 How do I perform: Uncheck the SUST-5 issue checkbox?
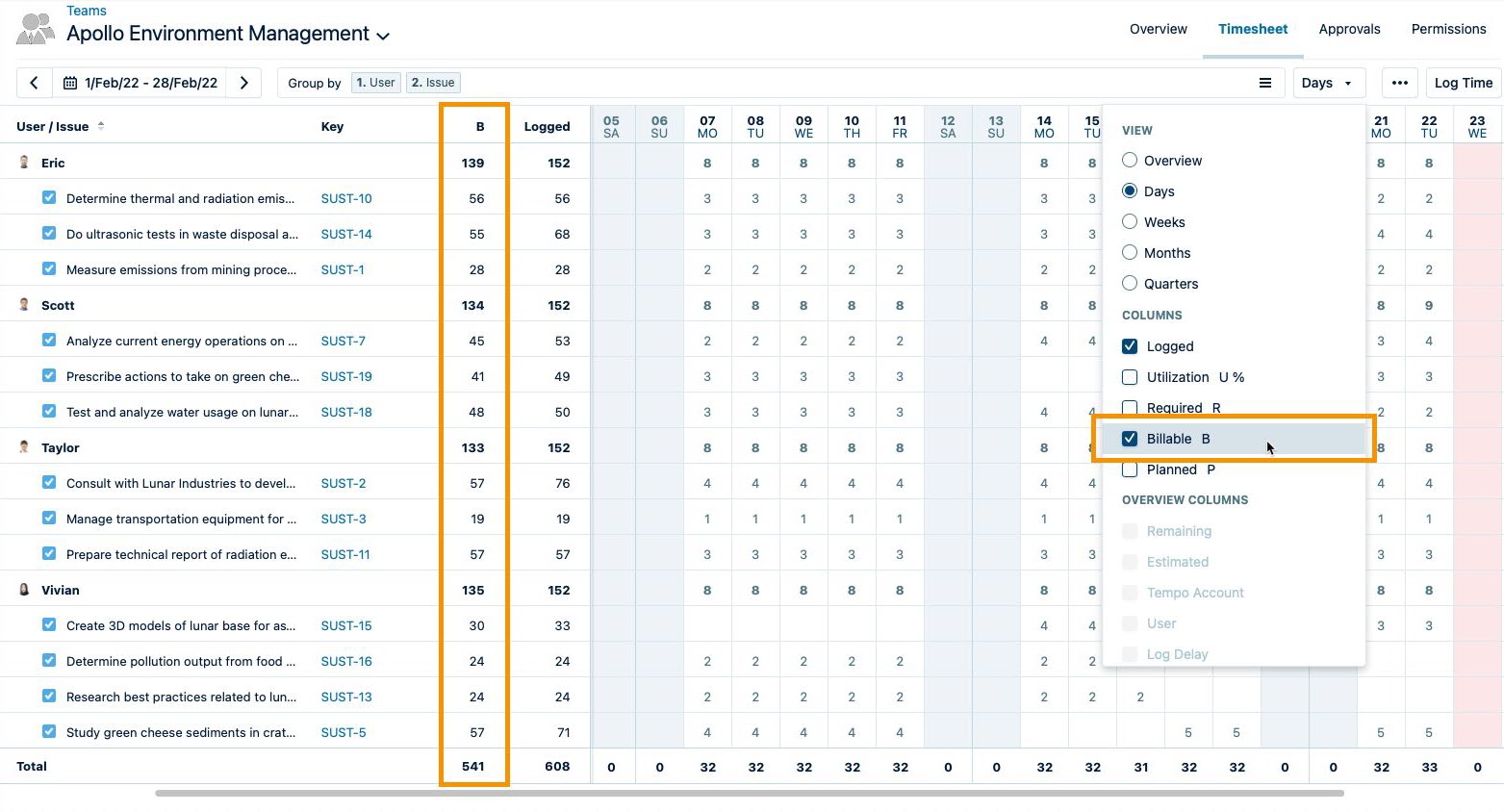[48, 732]
